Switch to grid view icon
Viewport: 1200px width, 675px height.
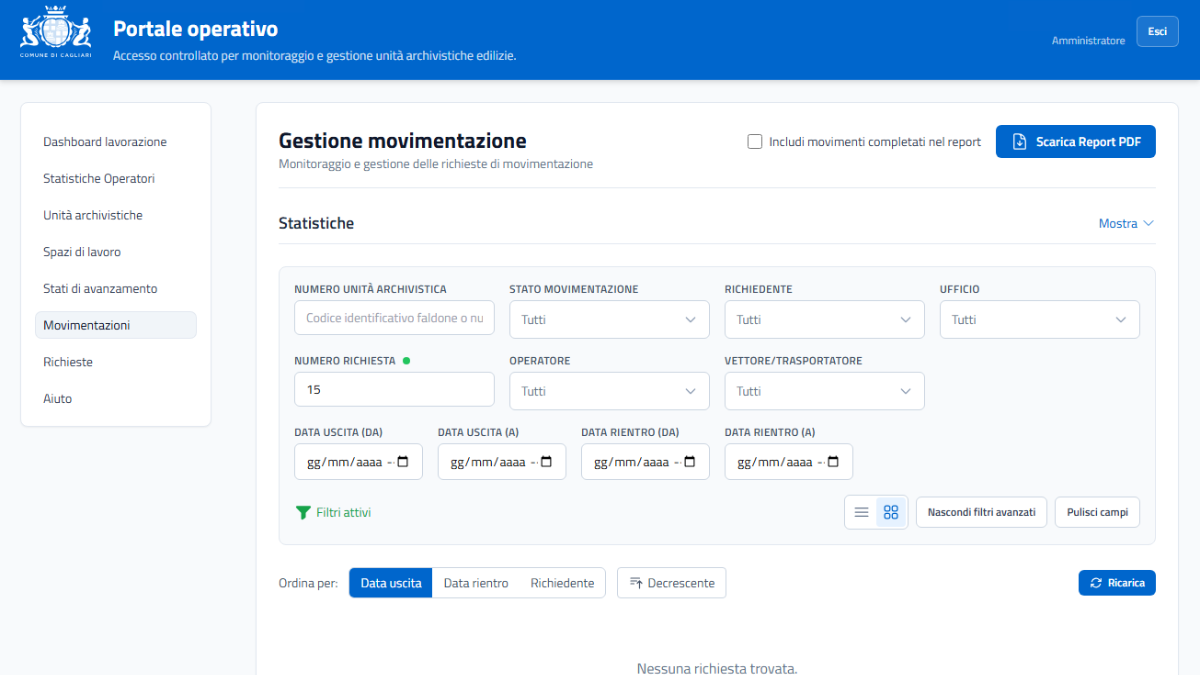891,512
